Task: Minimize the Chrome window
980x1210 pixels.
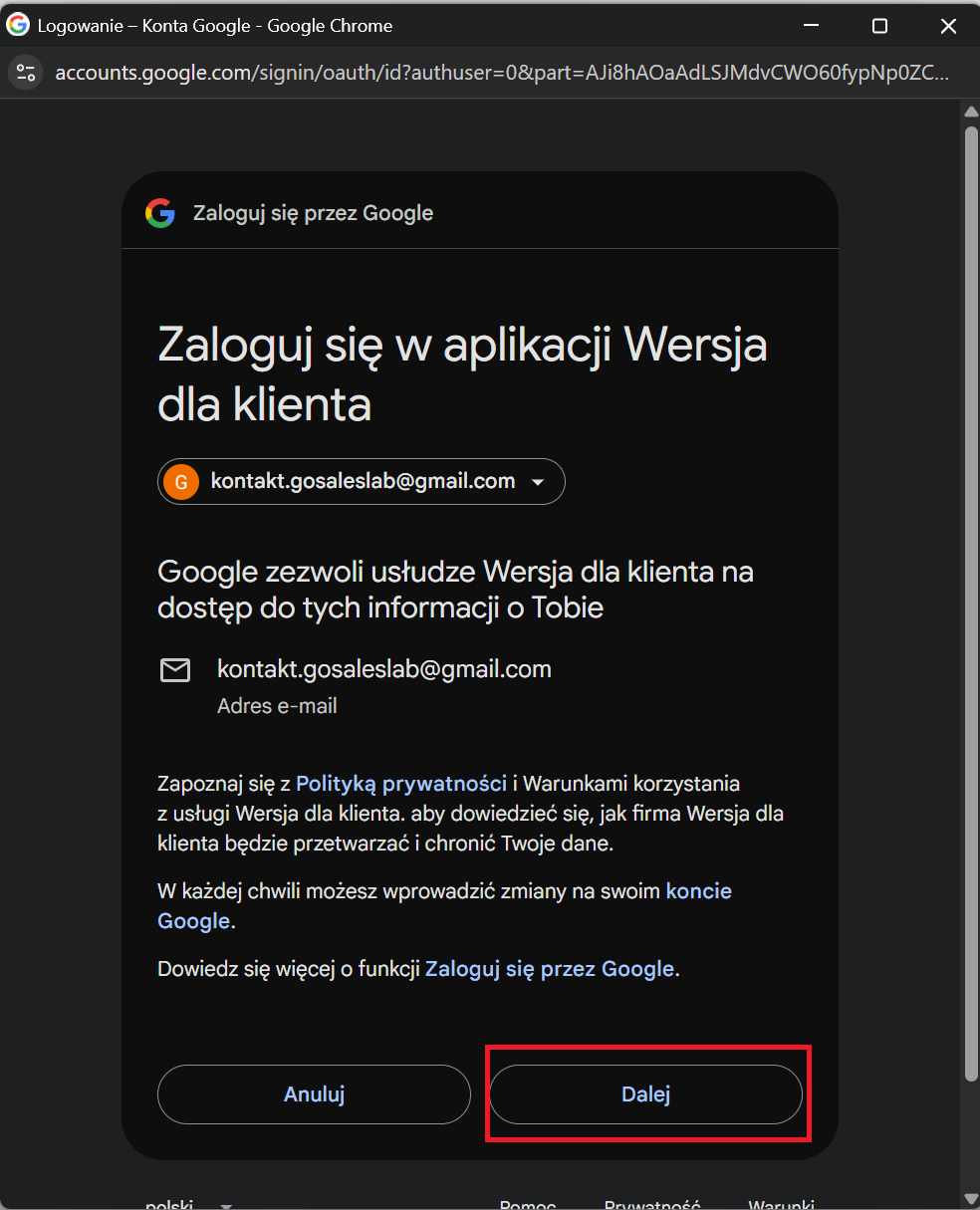Action: pos(812,26)
